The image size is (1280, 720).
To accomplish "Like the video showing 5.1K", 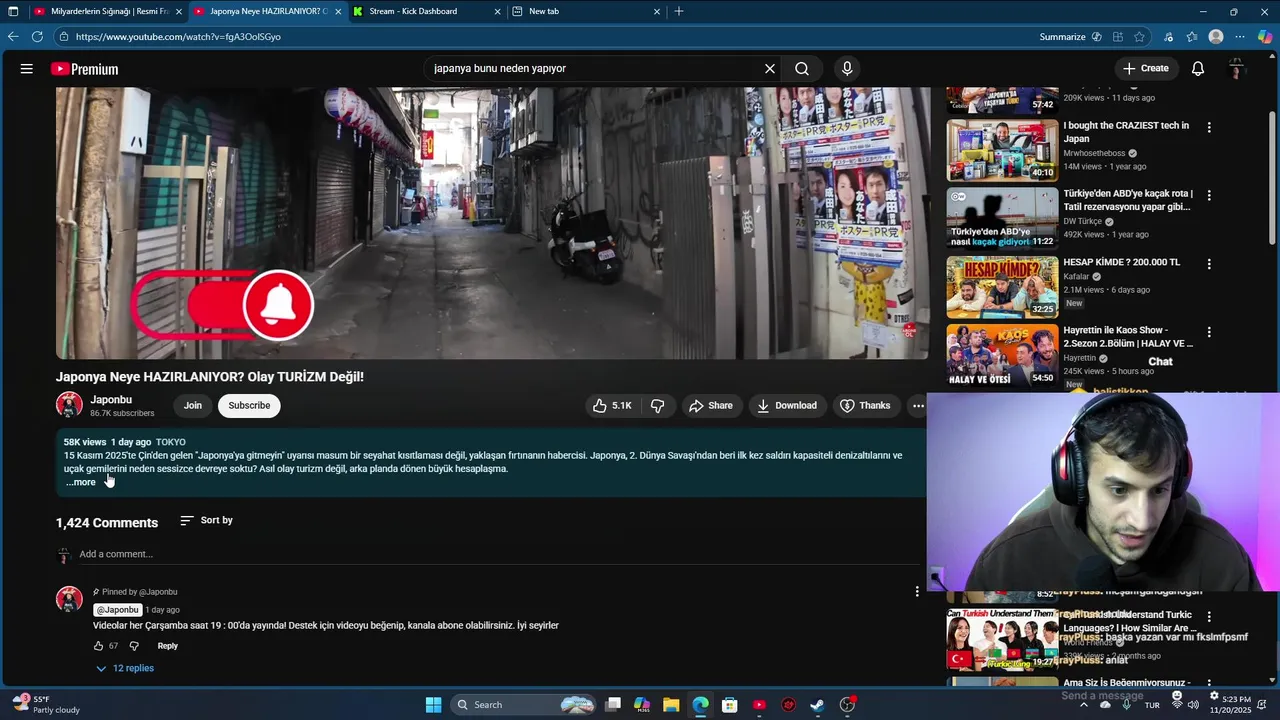I will tap(612, 405).
